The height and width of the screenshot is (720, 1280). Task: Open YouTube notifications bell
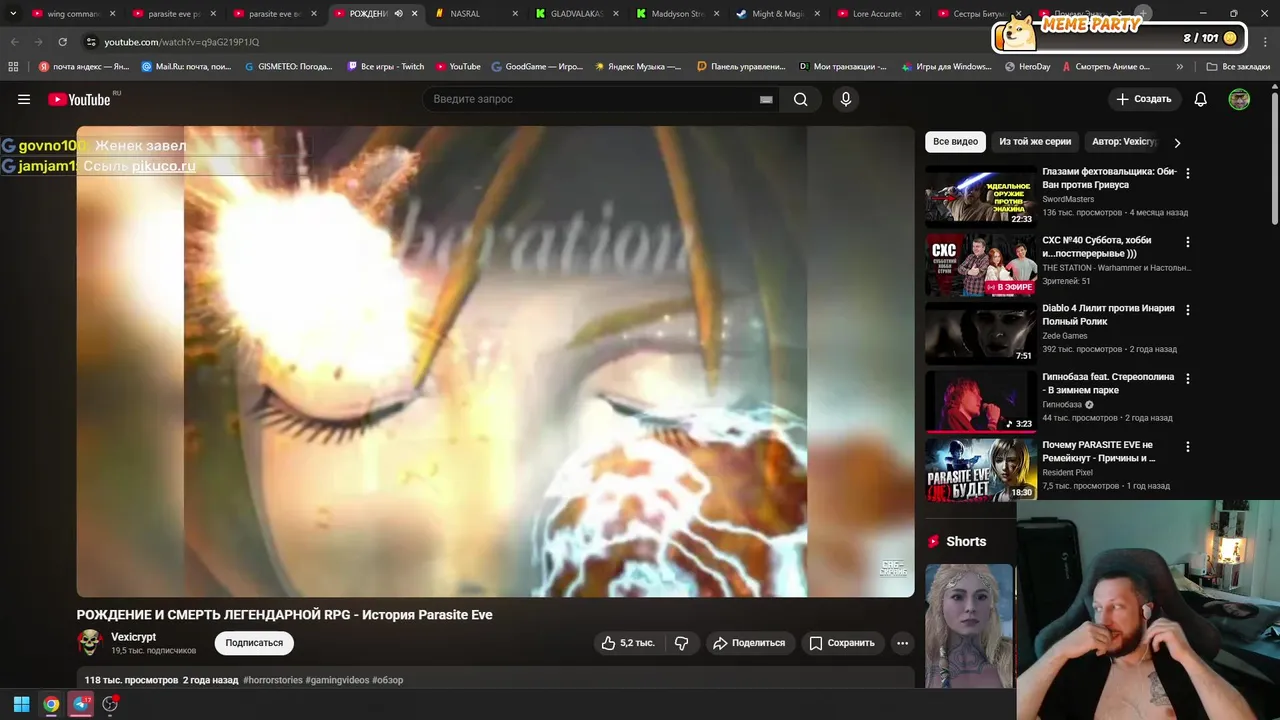tap(1201, 99)
